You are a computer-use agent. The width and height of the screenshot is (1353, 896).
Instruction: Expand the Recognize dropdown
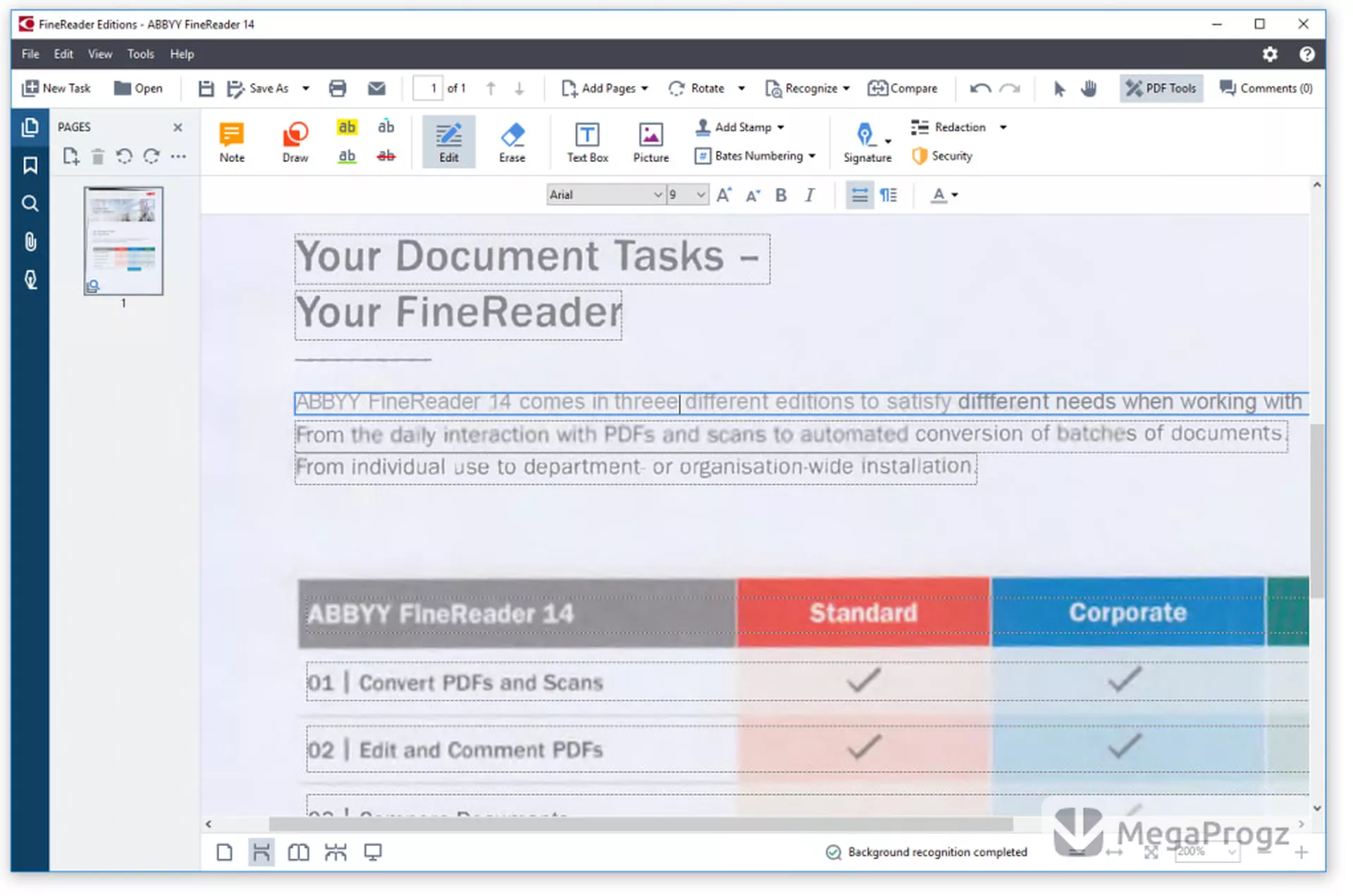pyautogui.click(x=846, y=89)
